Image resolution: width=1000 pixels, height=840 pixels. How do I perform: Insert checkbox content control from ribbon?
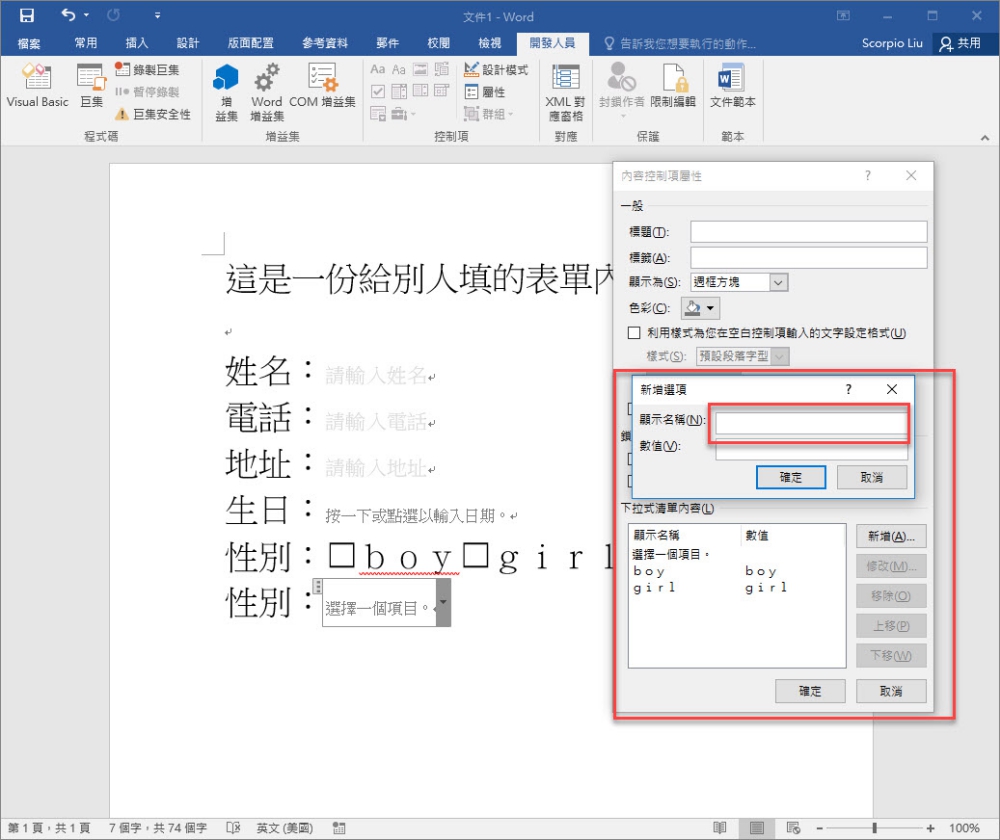pyautogui.click(x=378, y=91)
